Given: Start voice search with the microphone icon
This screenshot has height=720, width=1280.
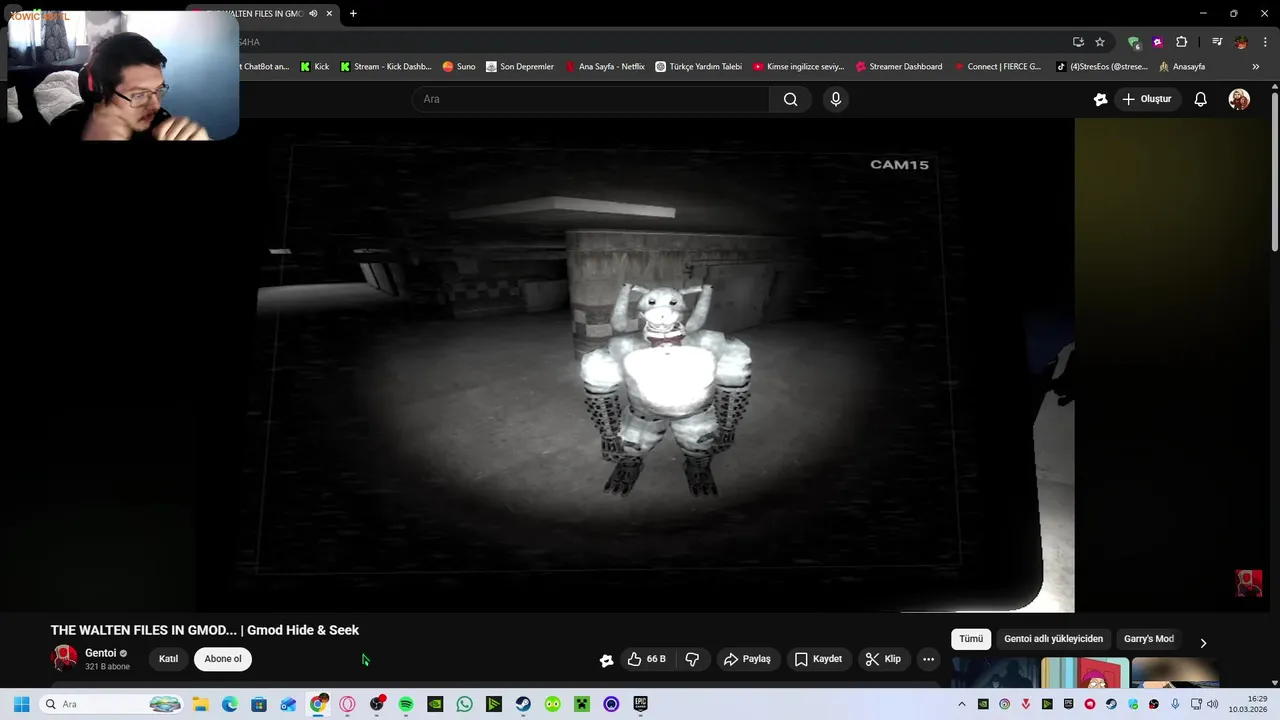Looking at the screenshot, I should 836,99.
